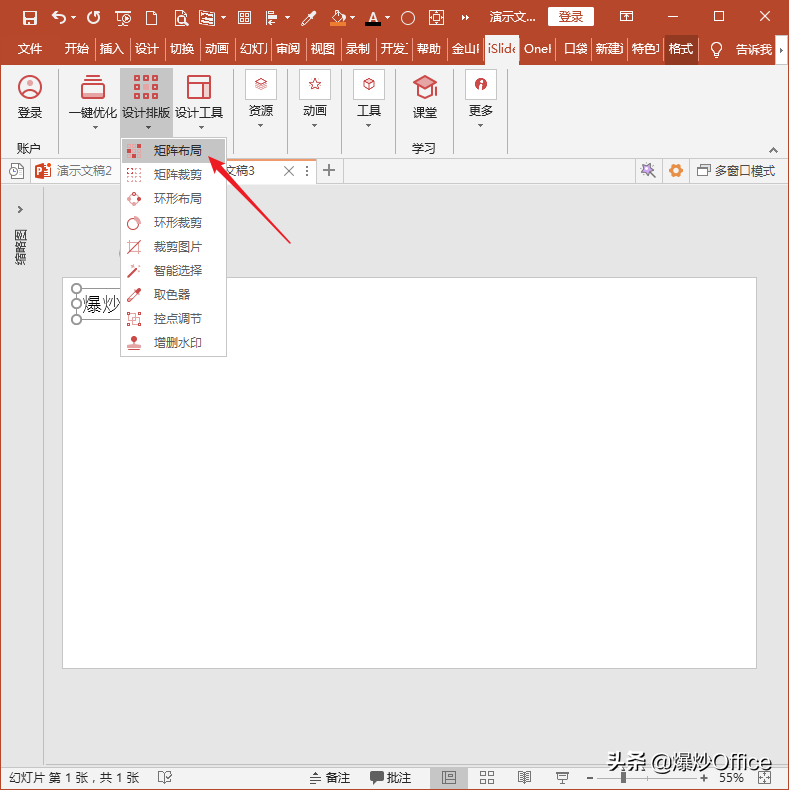Click the purple star icon beside 多窗口模式
Viewport: 789px width, 790px height.
(648, 171)
